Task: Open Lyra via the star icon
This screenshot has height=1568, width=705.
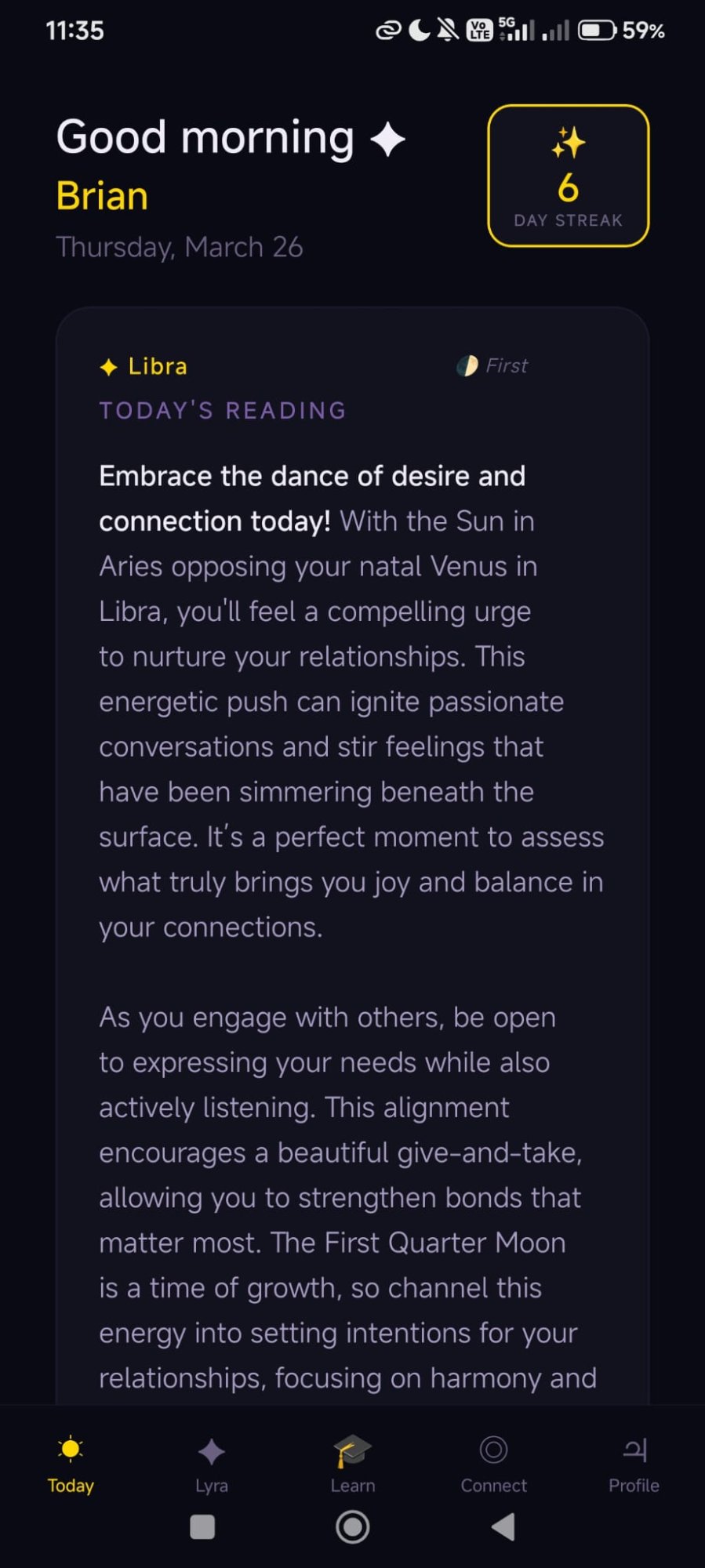Action: click(211, 1451)
